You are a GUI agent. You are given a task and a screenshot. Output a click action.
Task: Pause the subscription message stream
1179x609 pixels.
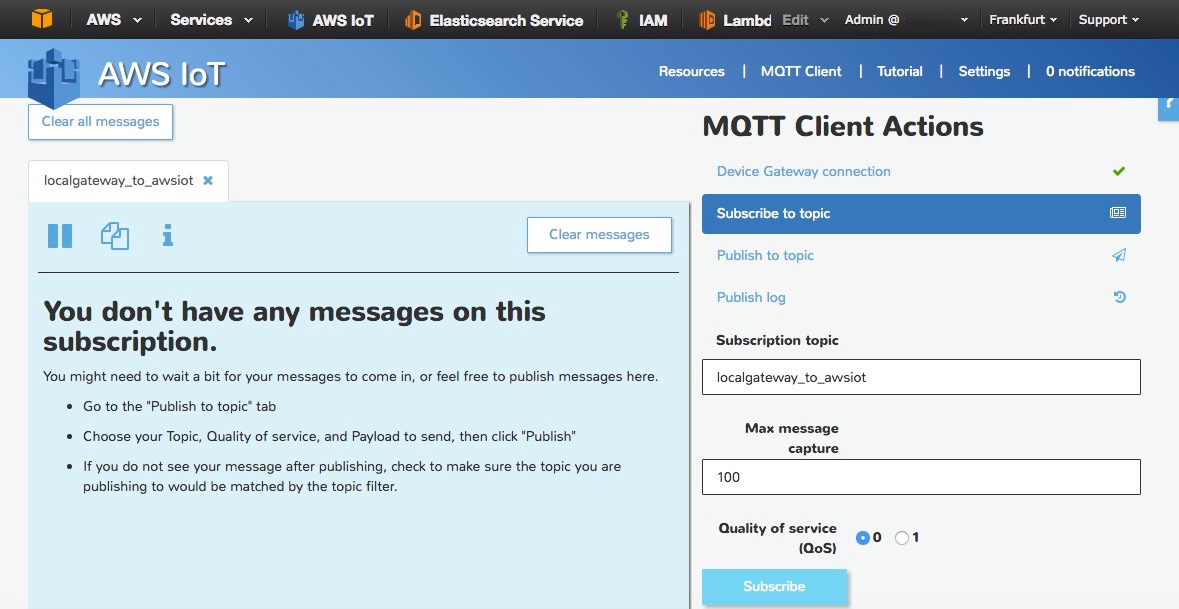[x=60, y=236]
